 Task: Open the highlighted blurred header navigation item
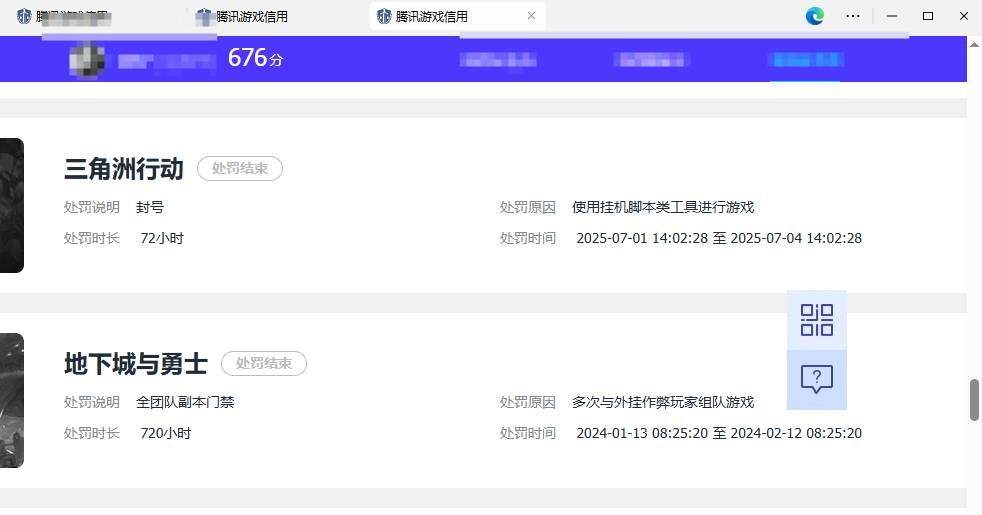pyautogui.click(x=805, y=60)
